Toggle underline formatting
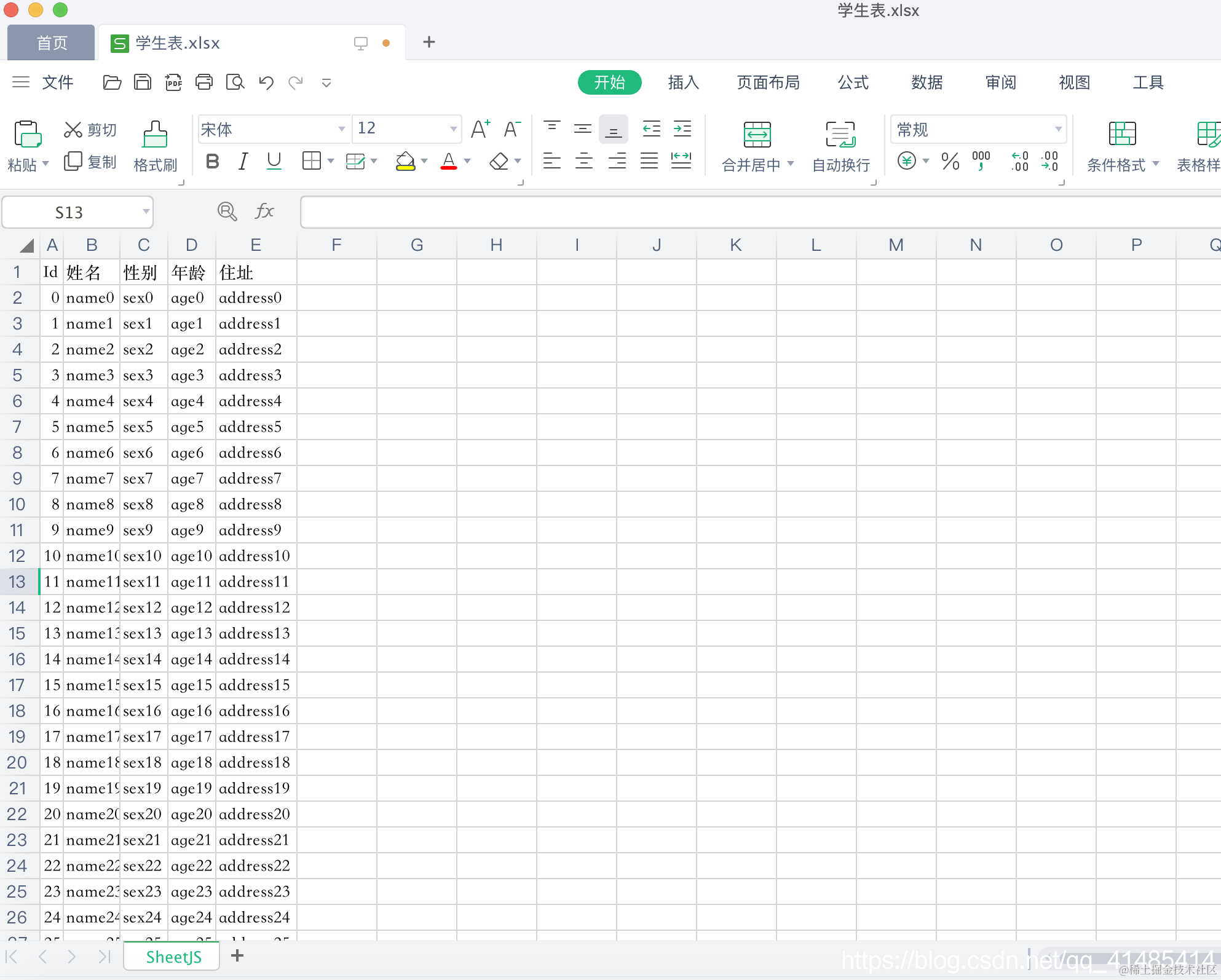This screenshot has width=1221, height=980. [274, 162]
